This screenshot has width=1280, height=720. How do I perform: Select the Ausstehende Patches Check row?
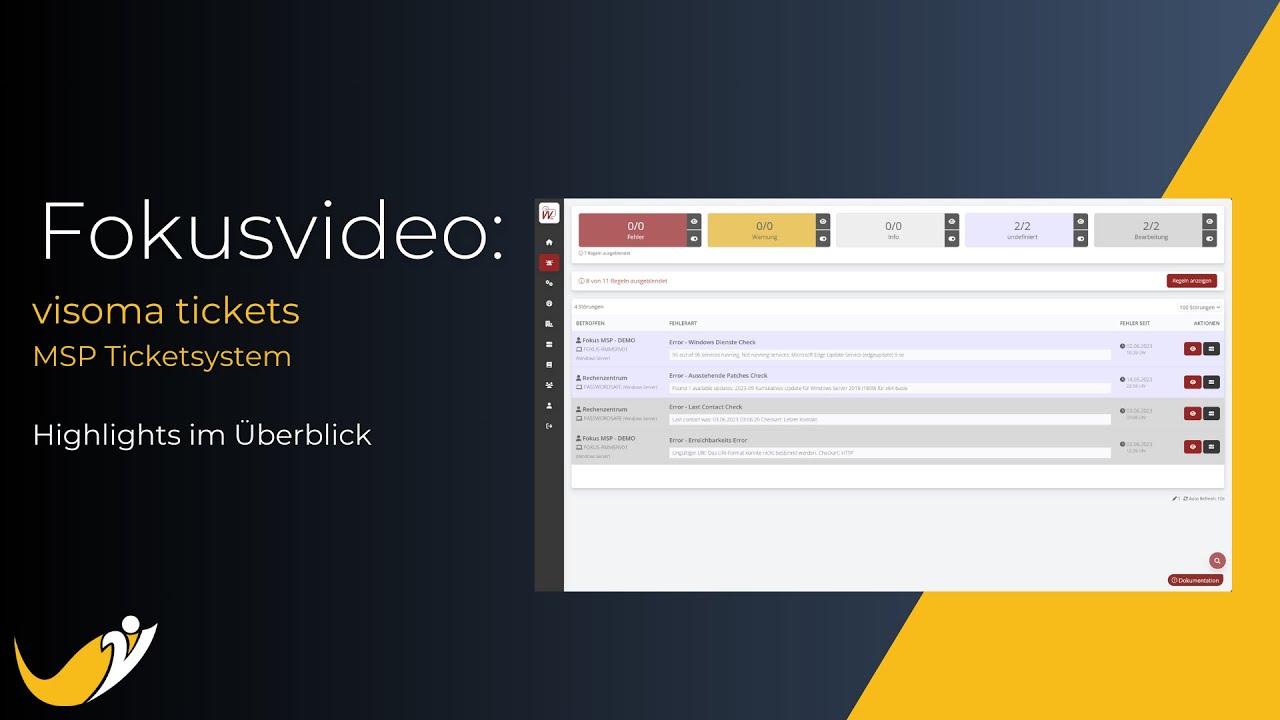pos(888,381)
